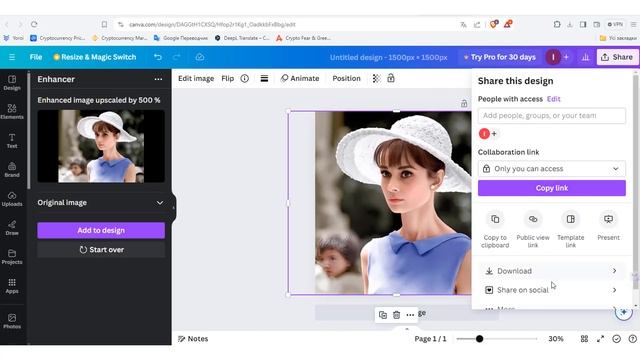This screenshot has height=360, width=640.
Task: Click the redo arrow
Action: [176, 57]
